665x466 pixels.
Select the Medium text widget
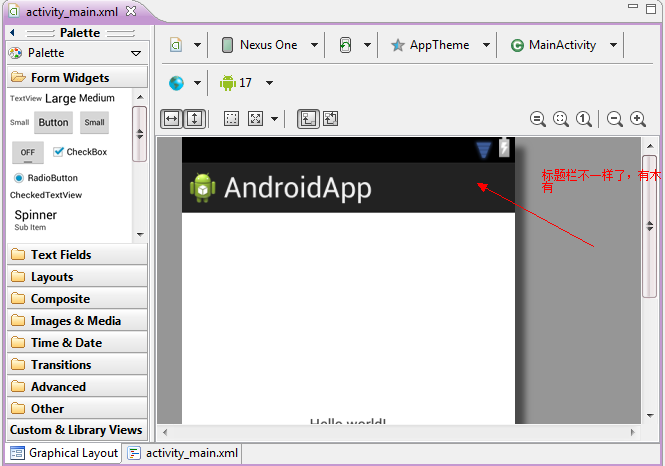[97, 98]
